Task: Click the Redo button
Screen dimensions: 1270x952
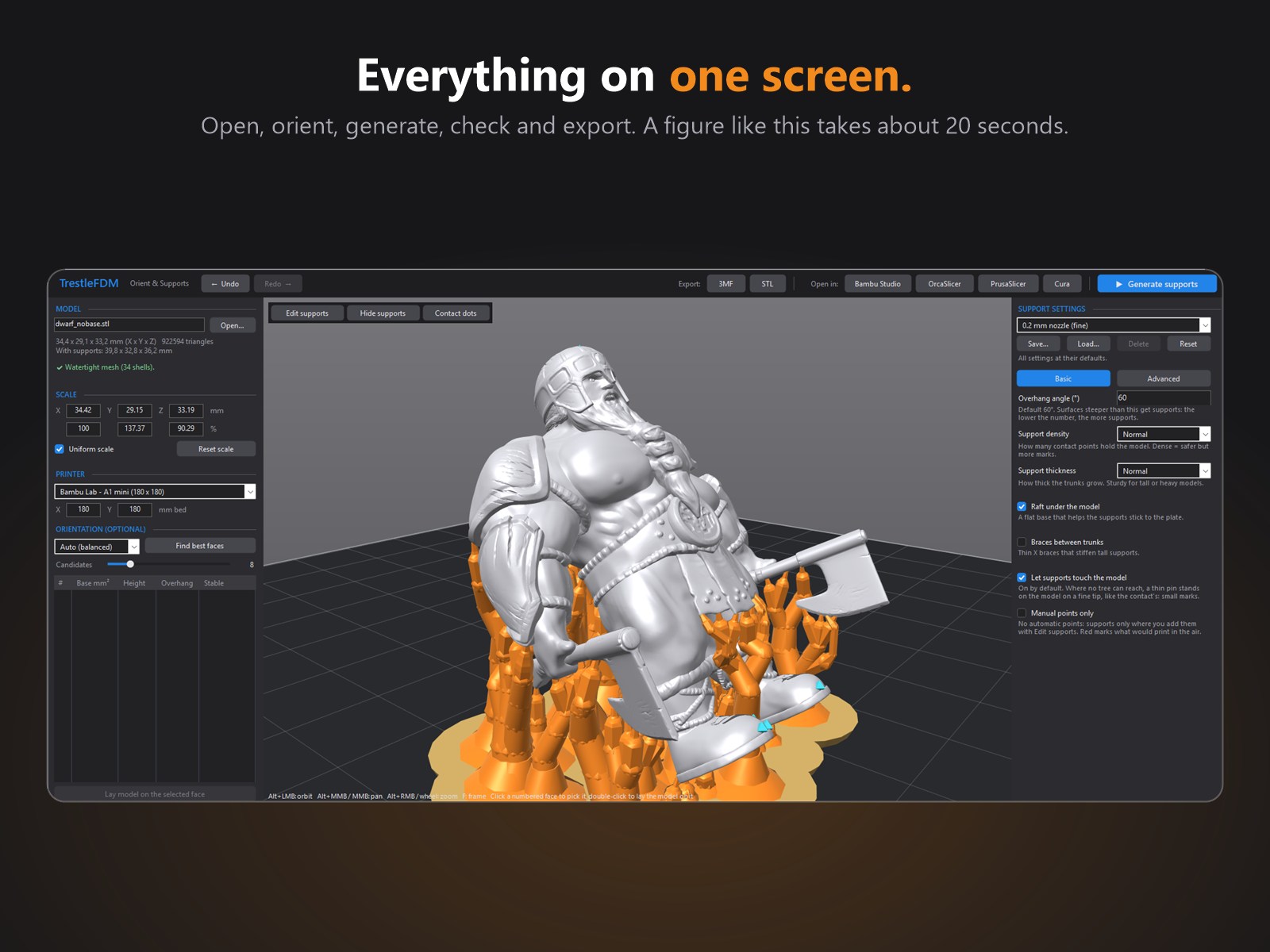Action: tap(278, 284)
